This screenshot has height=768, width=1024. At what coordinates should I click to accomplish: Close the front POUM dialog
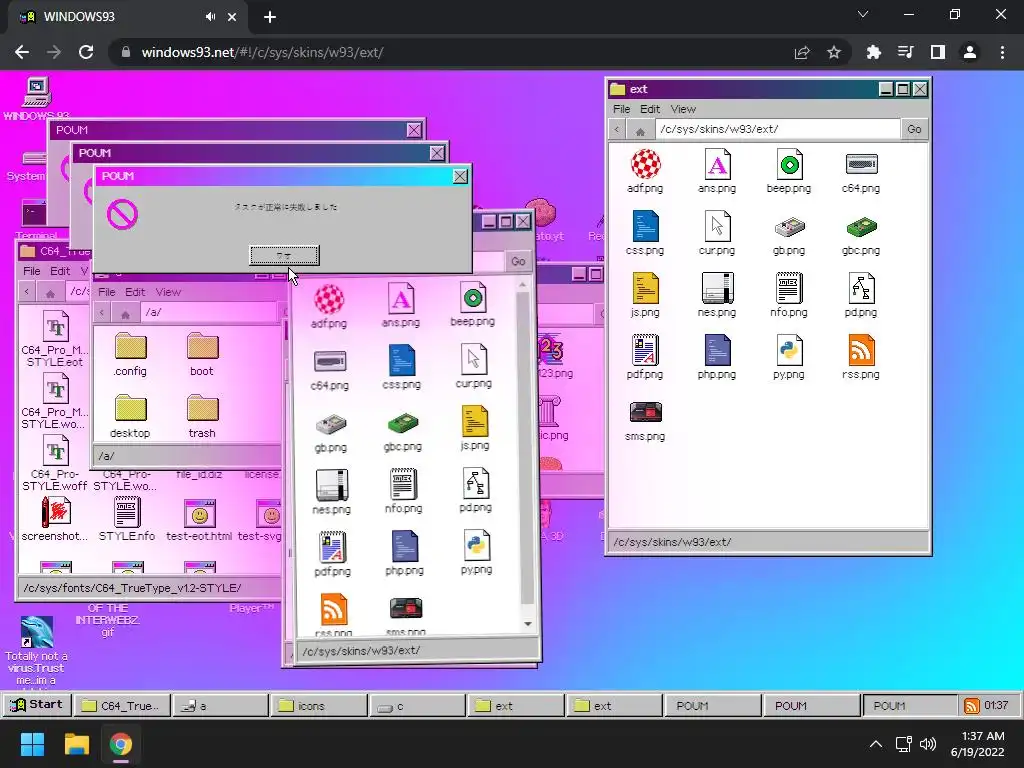click(460, 176)
